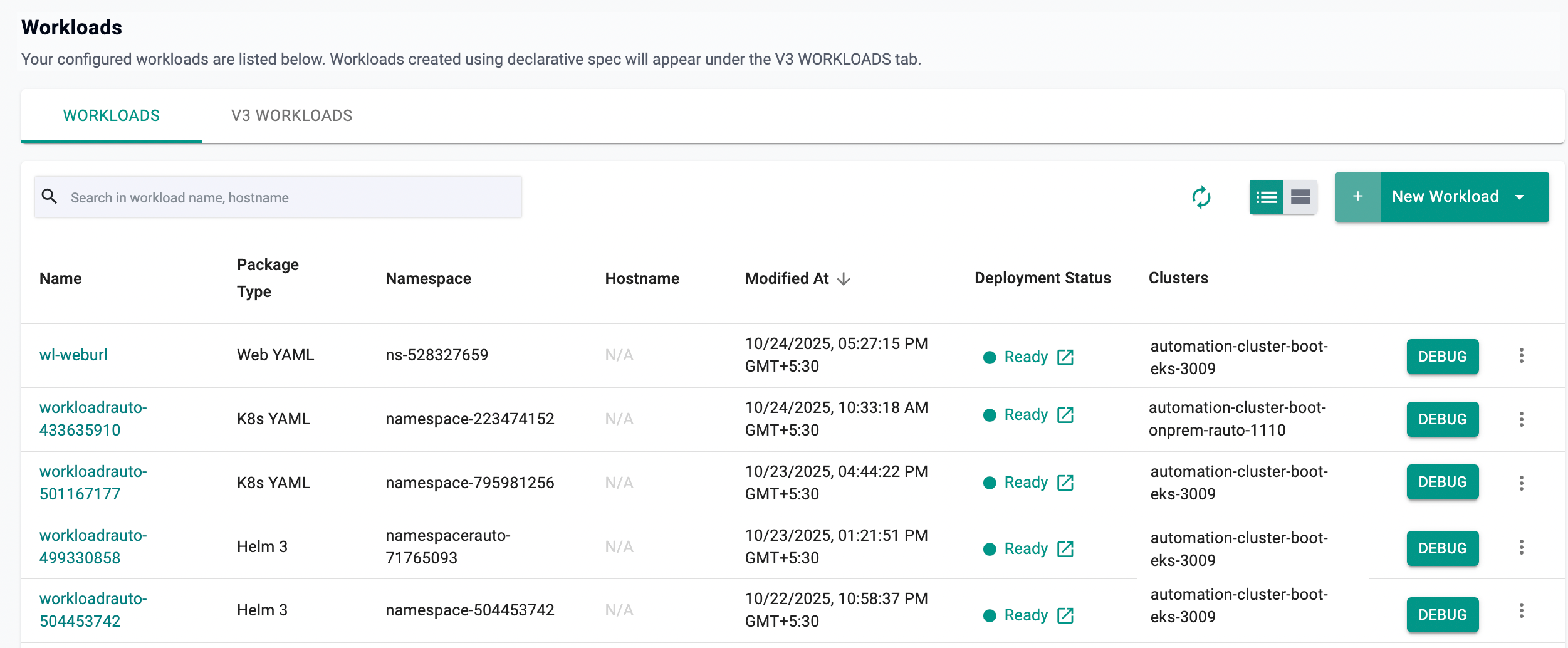Switch to card view layout

(1300, 197)
